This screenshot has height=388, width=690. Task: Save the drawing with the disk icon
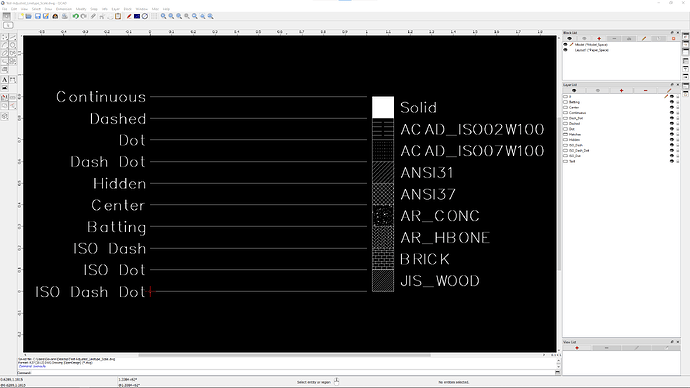coord(38,16)
